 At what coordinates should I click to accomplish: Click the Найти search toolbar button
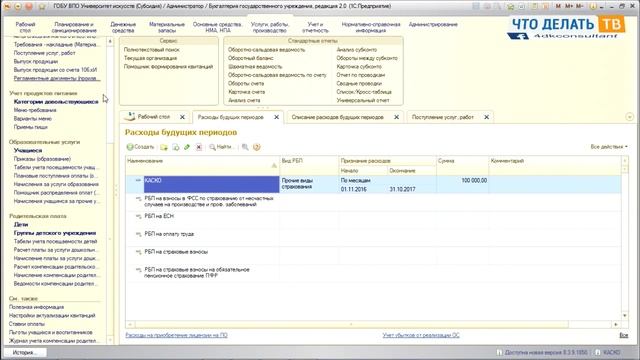(x=222, y=147)
